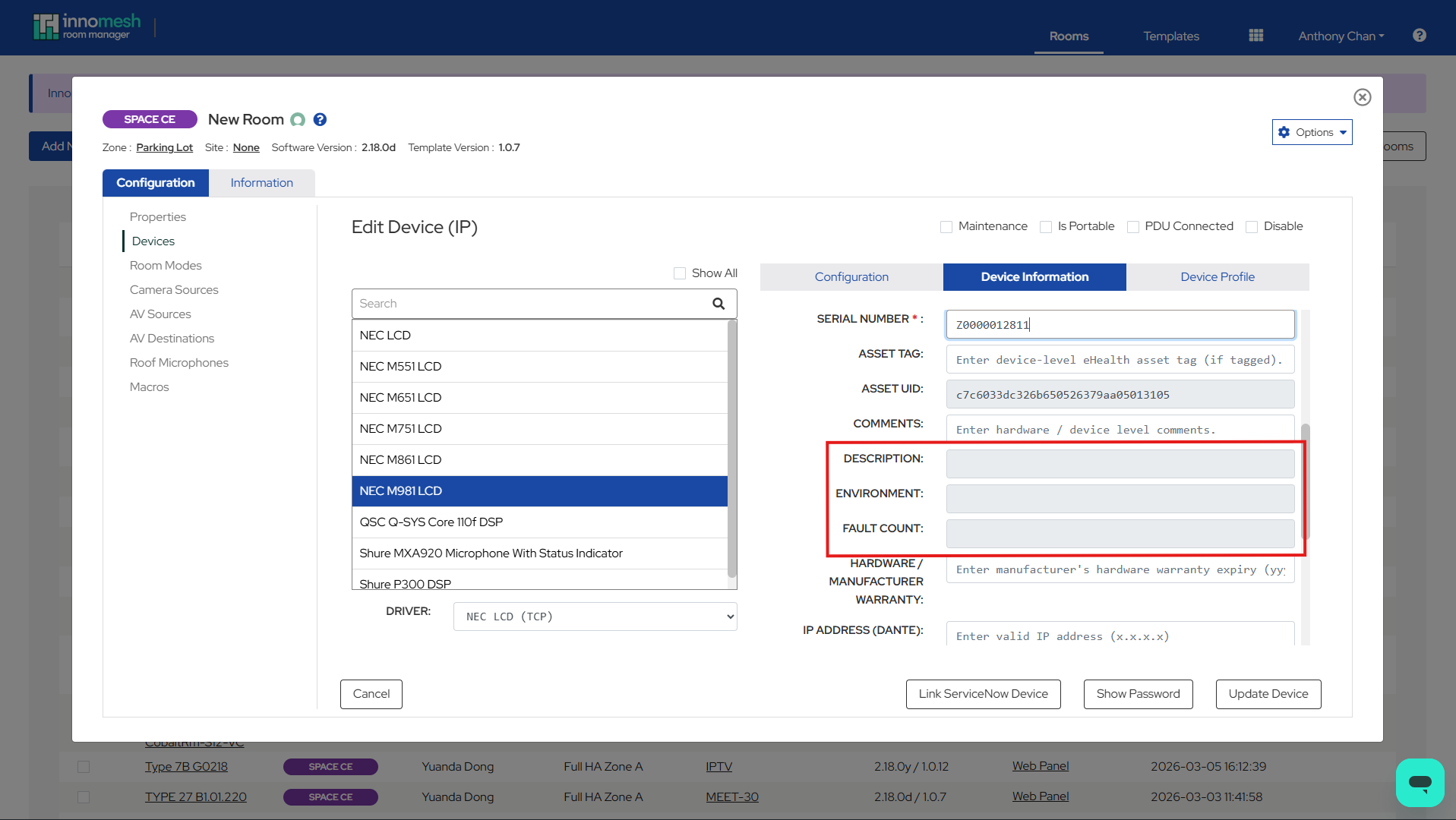Click the Update Device button
Image resolution: width=1456 pixels, height=820 pixels.
point(1268,693)
